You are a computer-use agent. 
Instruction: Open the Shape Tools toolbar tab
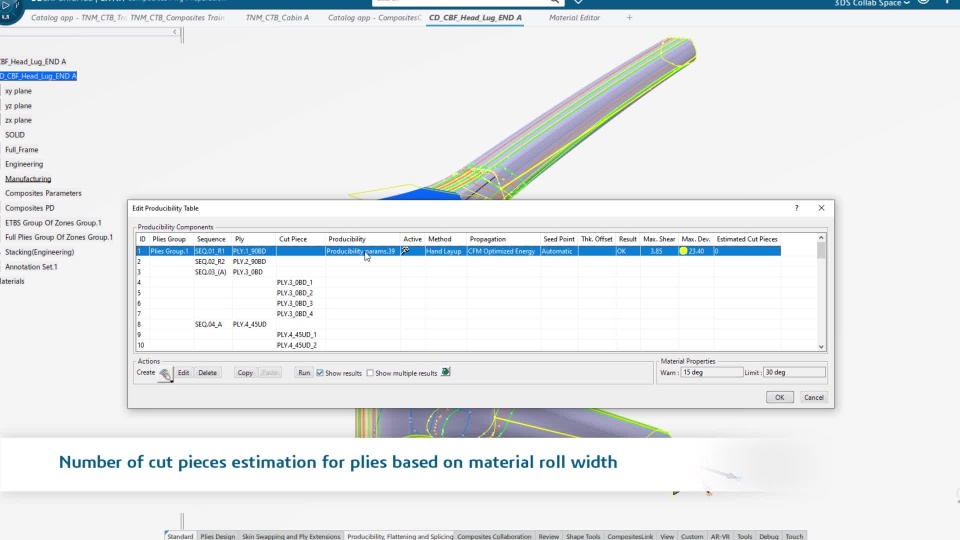pos(583,536)
